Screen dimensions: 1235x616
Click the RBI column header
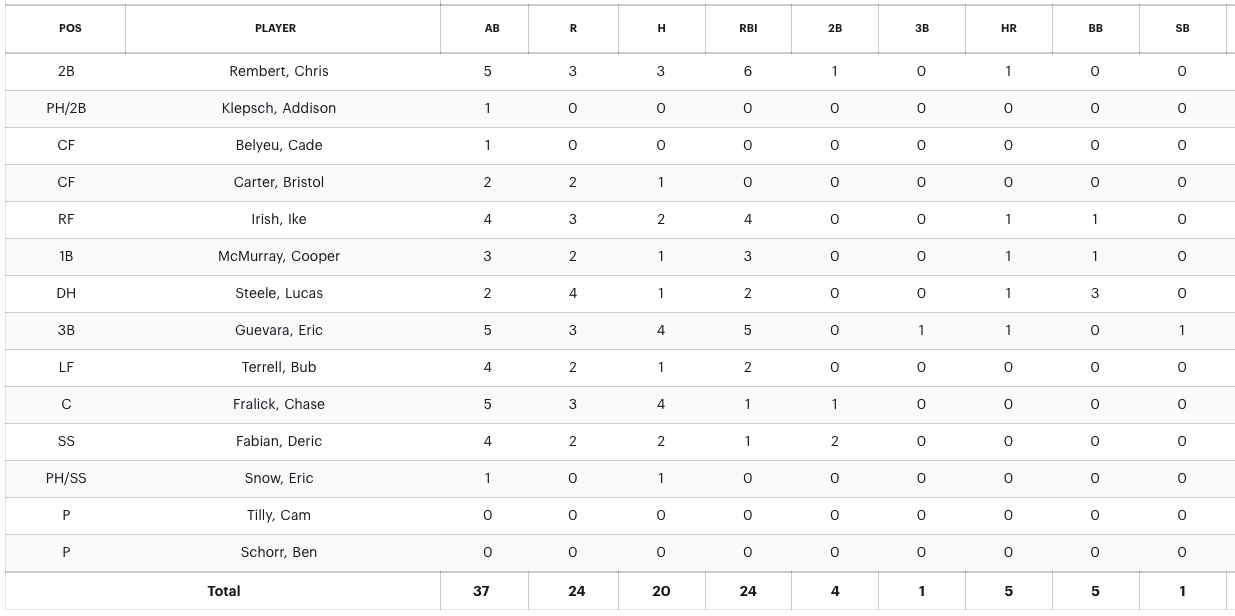(x=748, y=29)
